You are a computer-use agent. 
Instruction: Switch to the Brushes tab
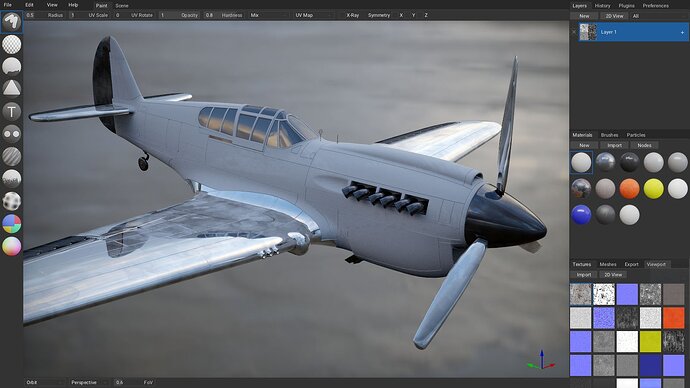609,135
